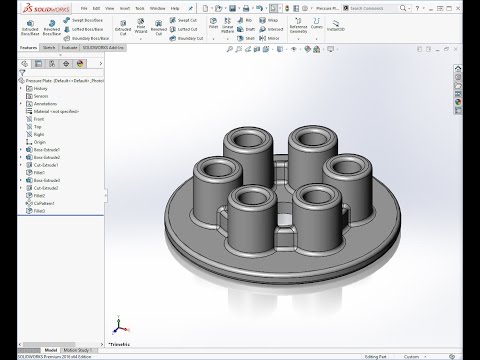Click the rebuild traffic light icon

(287, 8)
